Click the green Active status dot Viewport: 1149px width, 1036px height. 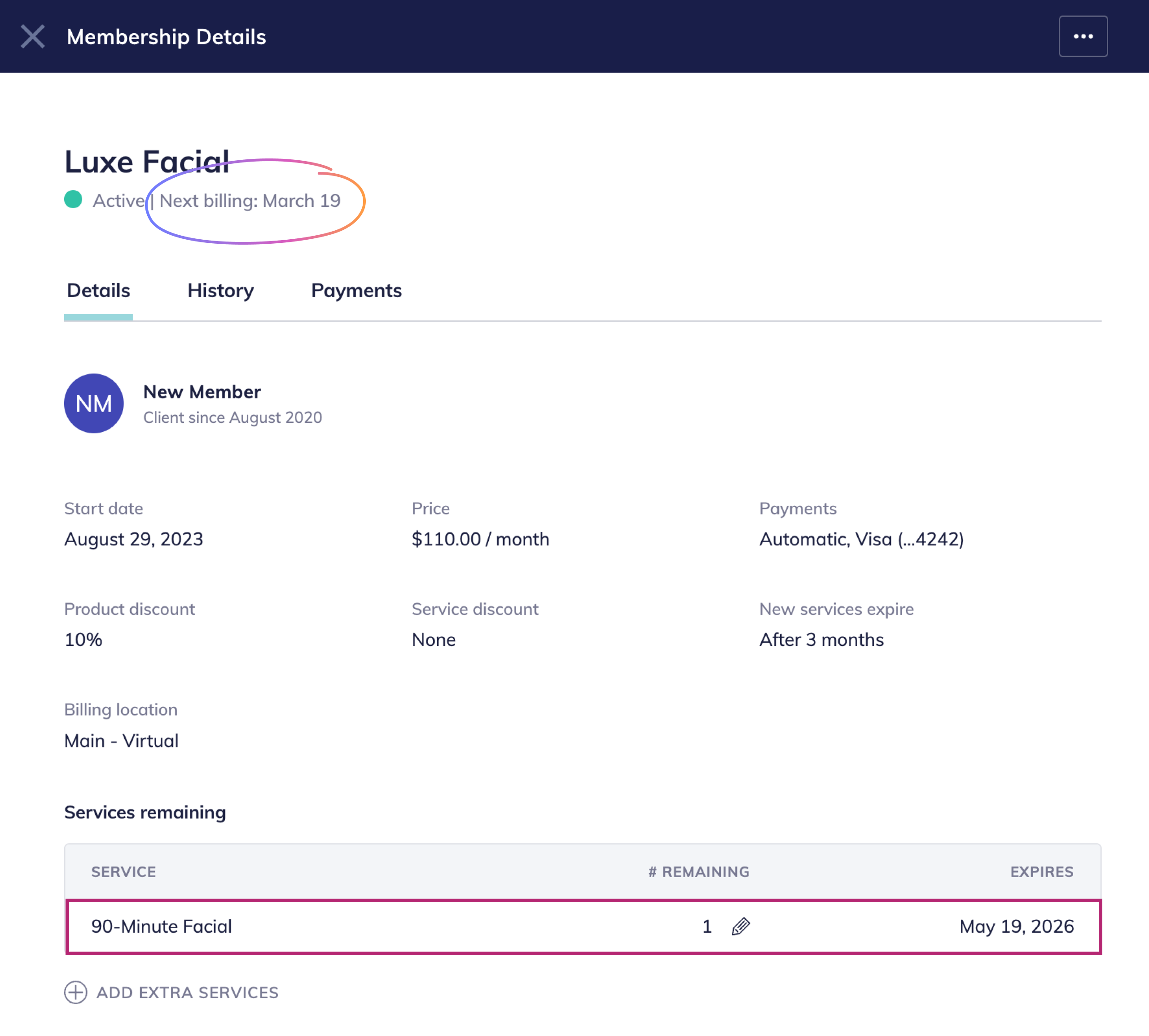74,200
